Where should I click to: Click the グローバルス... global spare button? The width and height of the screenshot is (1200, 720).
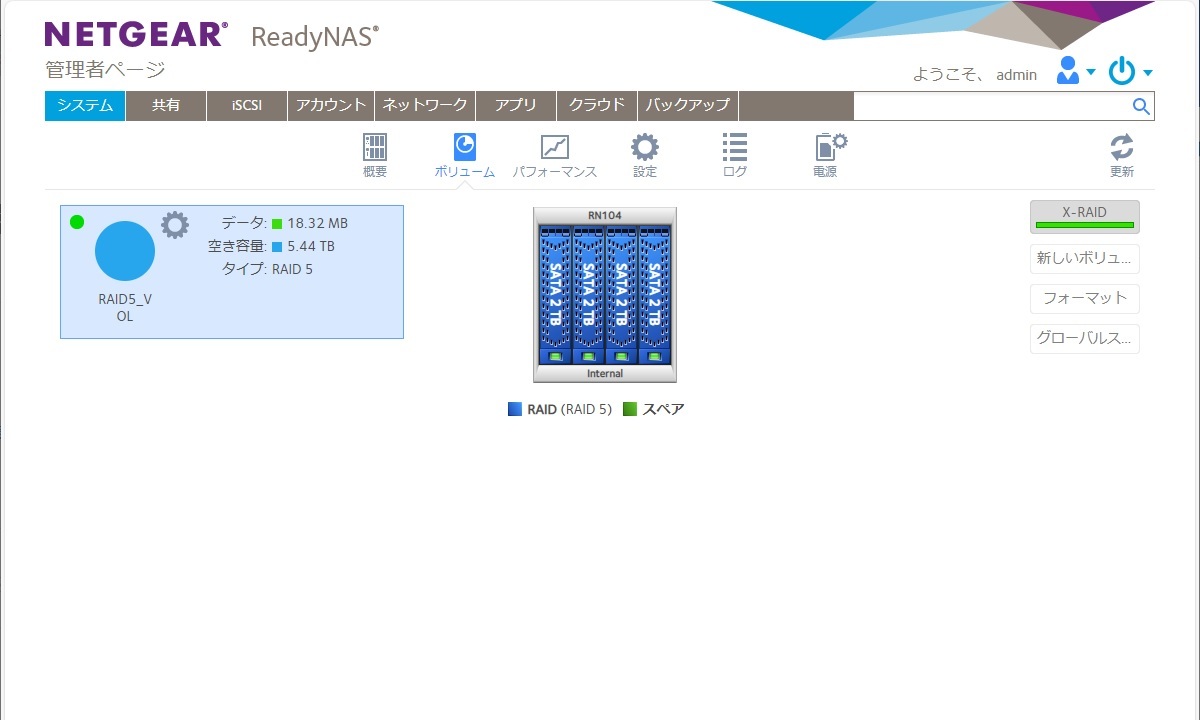click(x=1085, y=338)
